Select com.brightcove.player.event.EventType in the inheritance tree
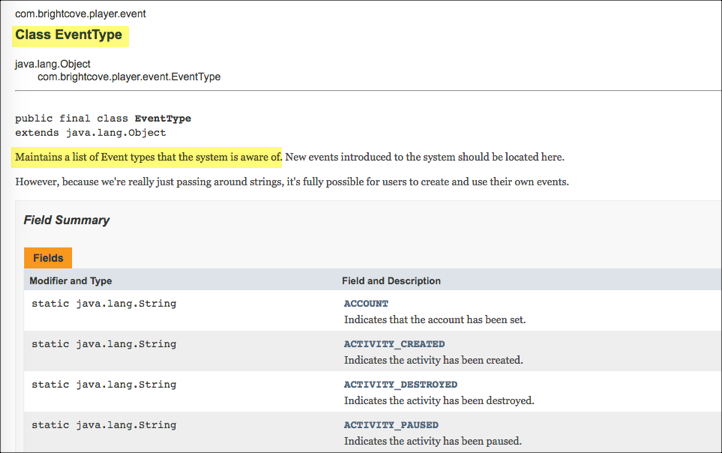 pyautogui.click(x=129, y=77)
